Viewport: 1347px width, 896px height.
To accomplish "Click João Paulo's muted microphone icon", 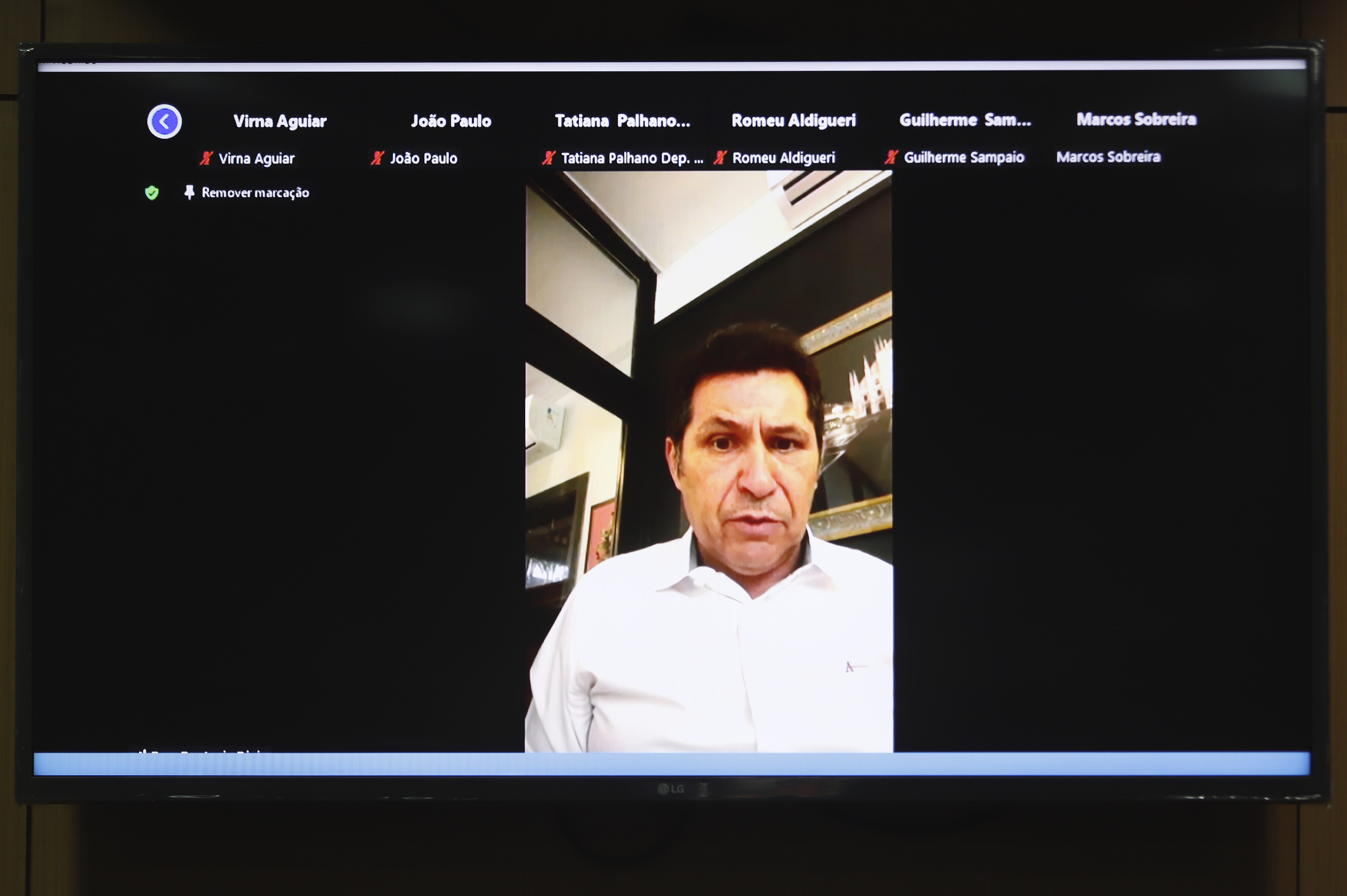I will click(x=378, y=158).
